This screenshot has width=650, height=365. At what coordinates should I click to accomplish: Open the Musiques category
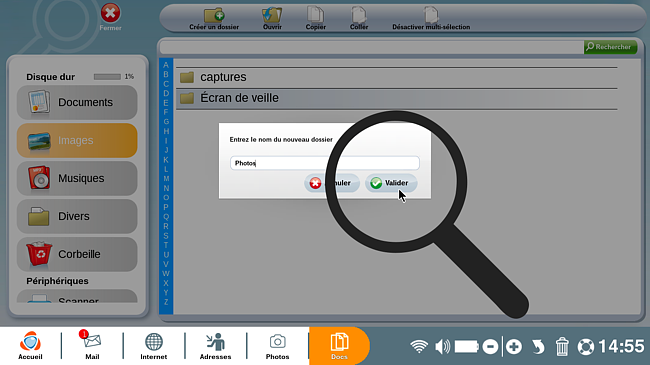click(x=77, y=178)
